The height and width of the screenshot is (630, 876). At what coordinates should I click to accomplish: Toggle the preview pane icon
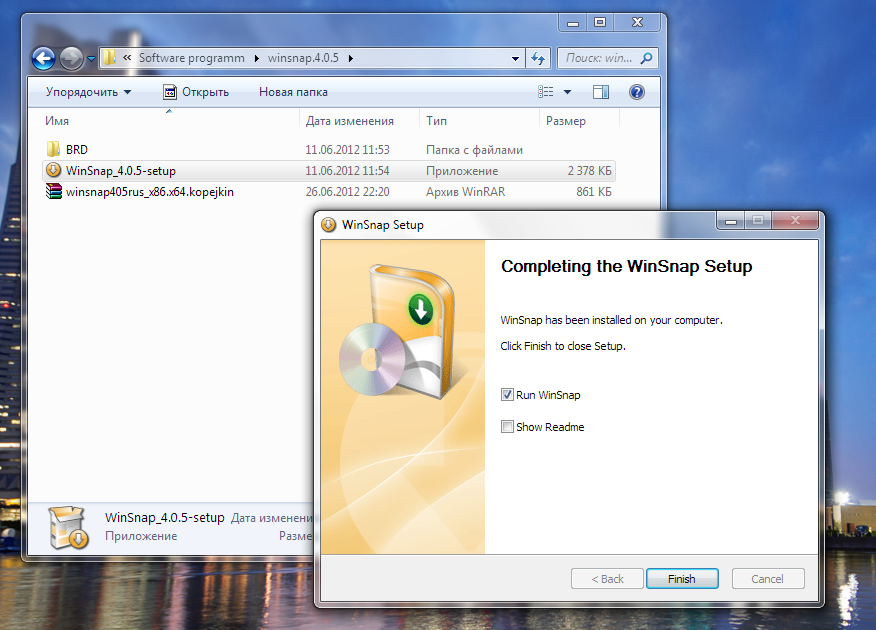coord(601,92)
